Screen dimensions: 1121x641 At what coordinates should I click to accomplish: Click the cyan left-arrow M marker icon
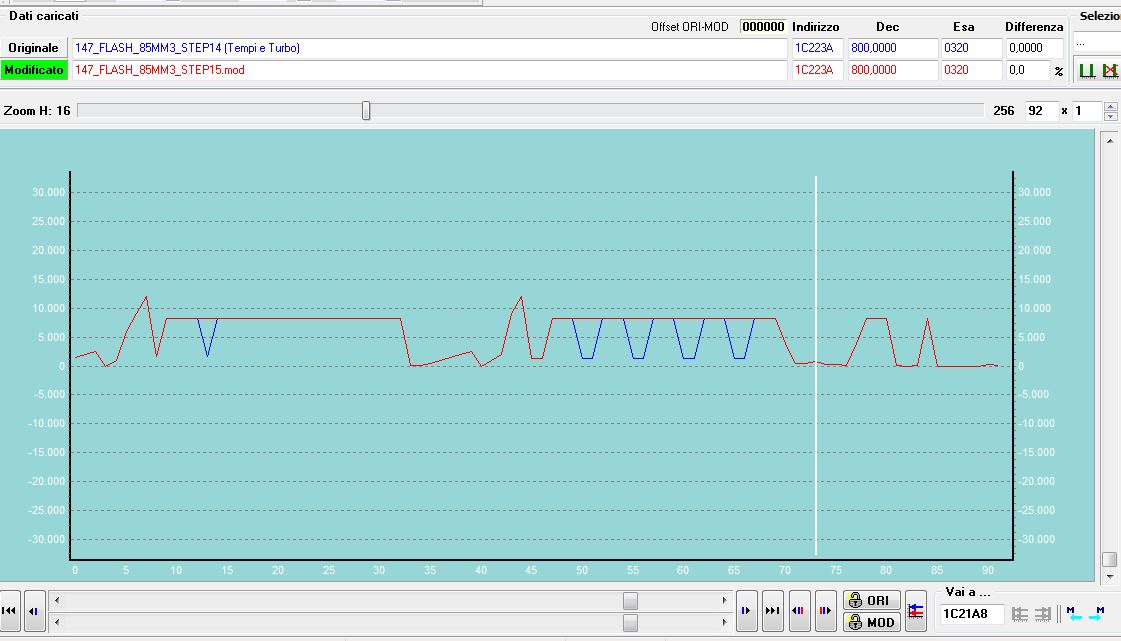(1073, 613)
